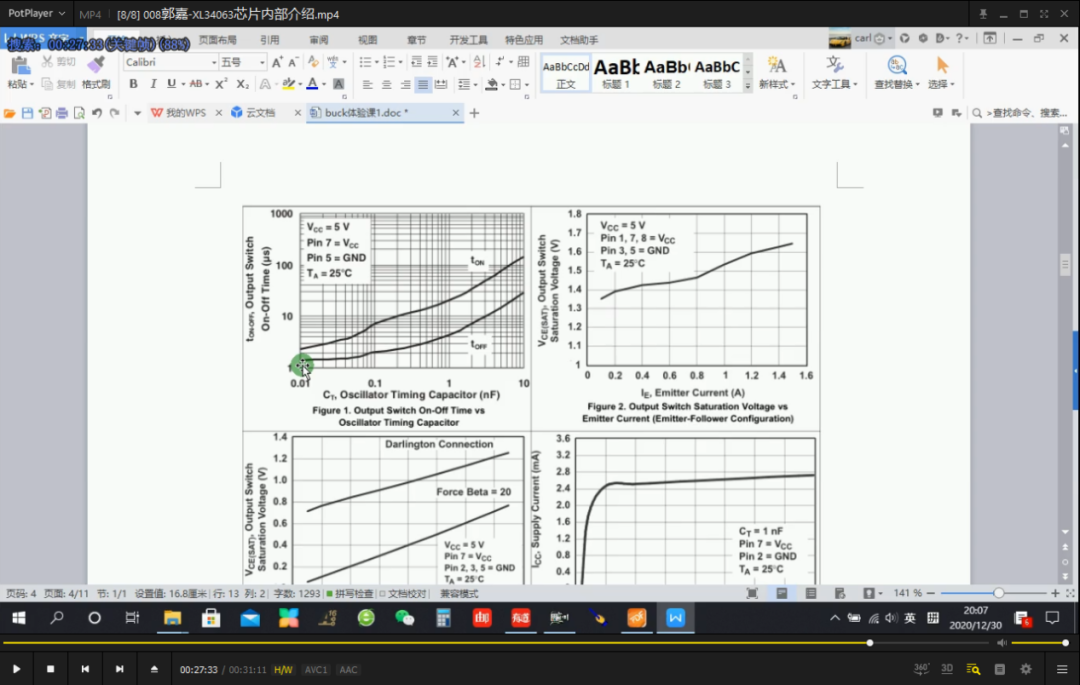Screen dimensions: 1080x685
Task: Toggle superscript X² formatting
Action: pyautogui.click(x=220, y=84)
